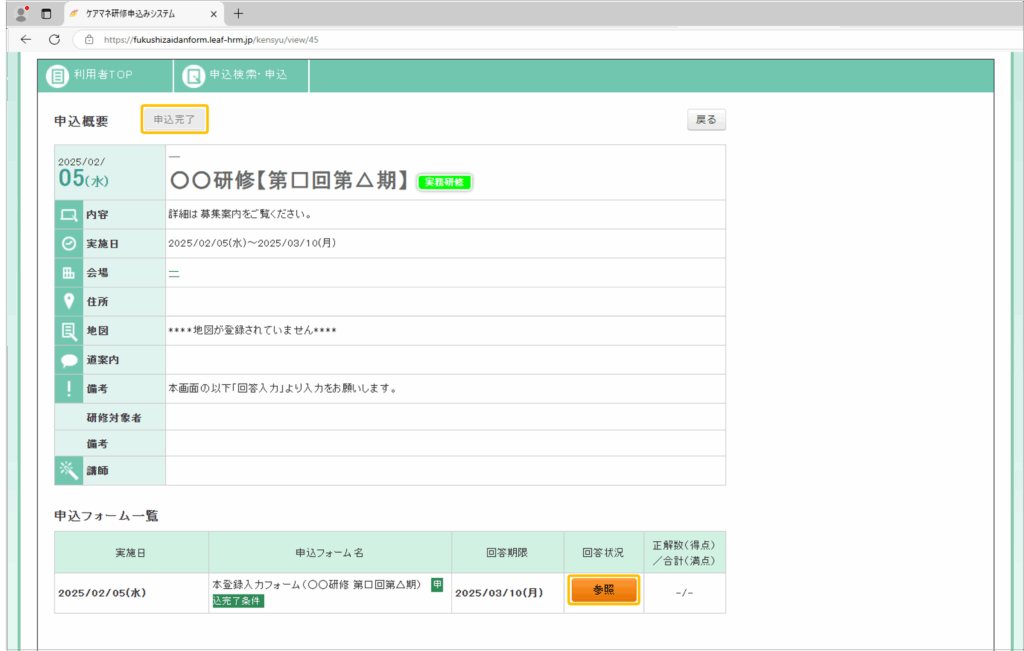Click the 実施日 clock icon
This screenshot has height=651, width=1024.
click(x=69, y=243)
